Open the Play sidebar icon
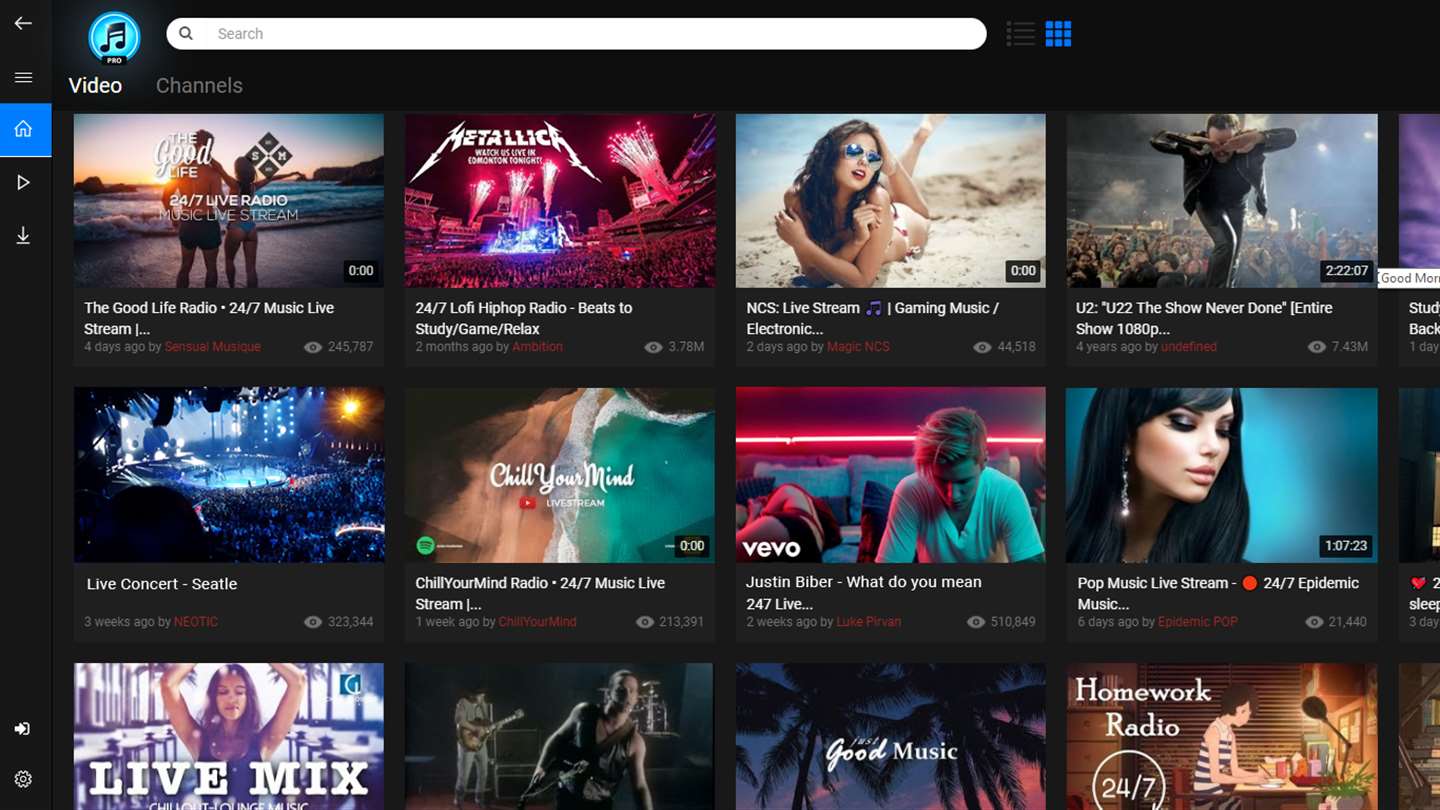The width and height of the screenshot is (1440, 810). point(23,183)
